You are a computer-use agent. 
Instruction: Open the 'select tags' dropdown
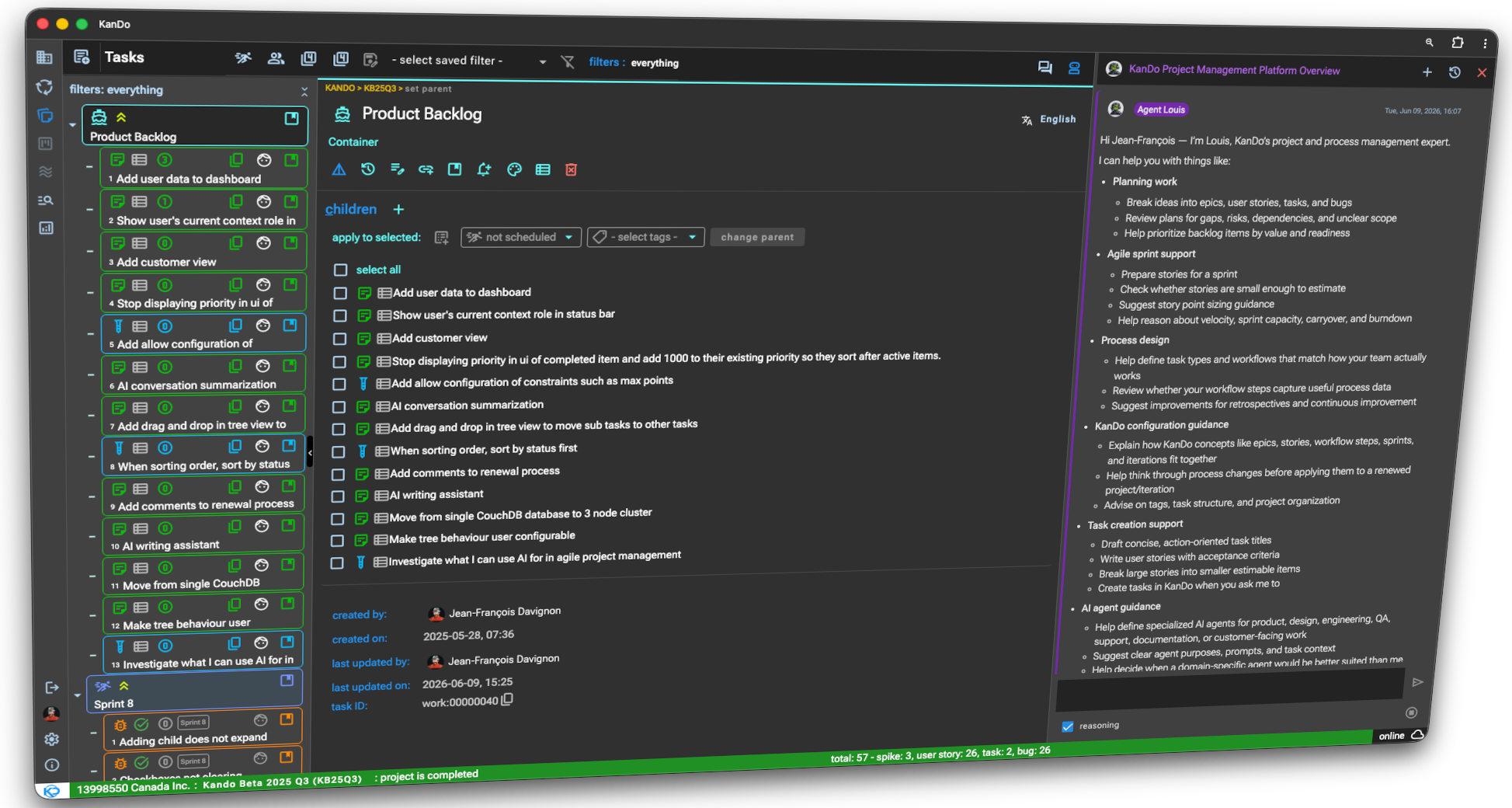[x=645, y=237]
